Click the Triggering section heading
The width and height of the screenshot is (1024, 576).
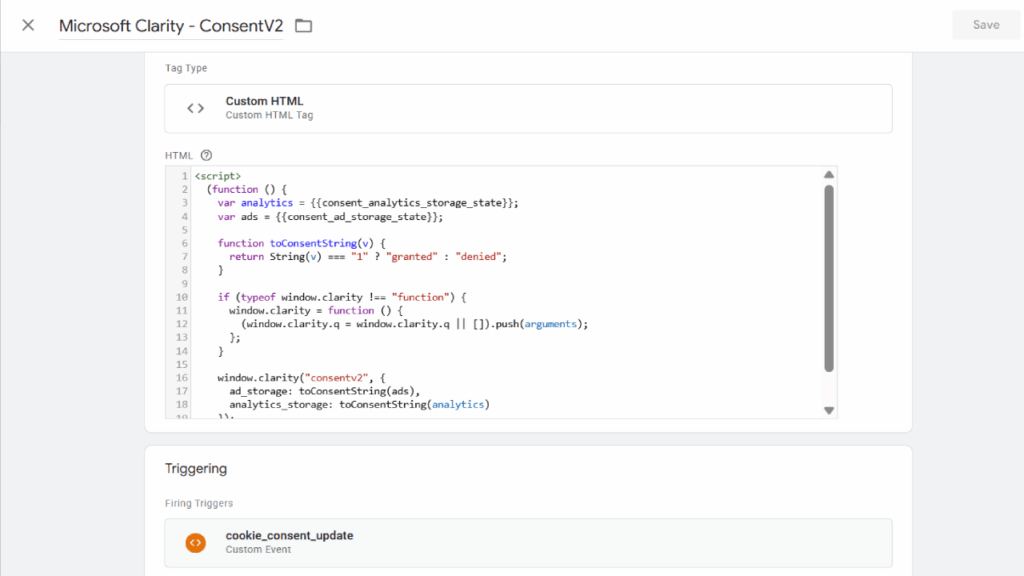point(196,469)
